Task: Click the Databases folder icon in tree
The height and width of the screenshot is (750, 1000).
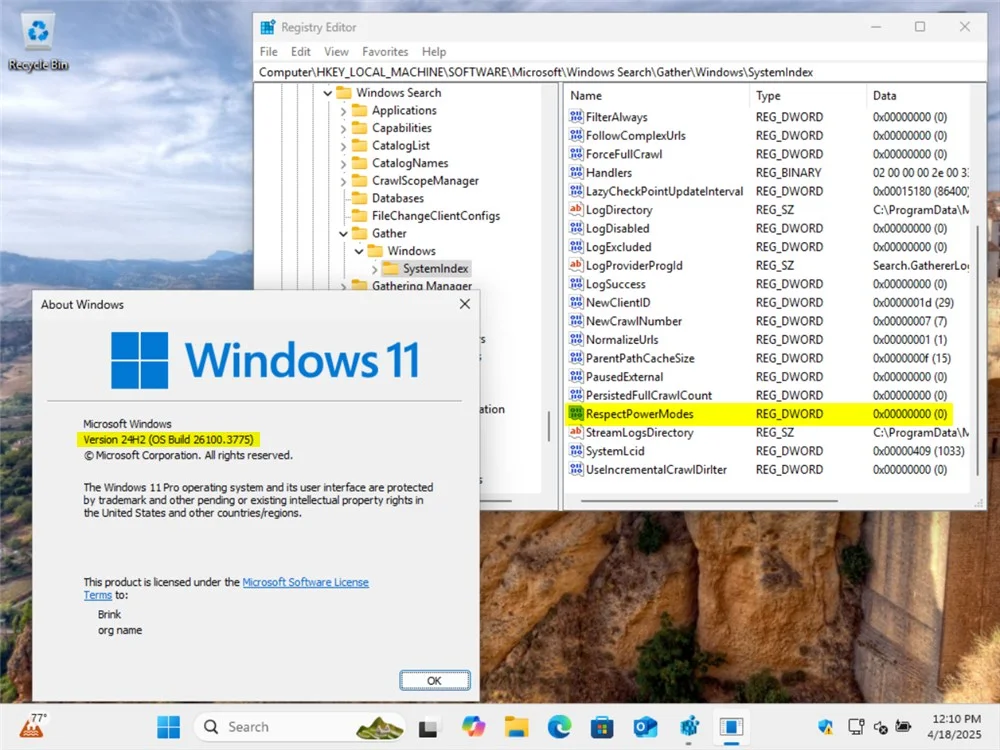Action: point(360,198)
